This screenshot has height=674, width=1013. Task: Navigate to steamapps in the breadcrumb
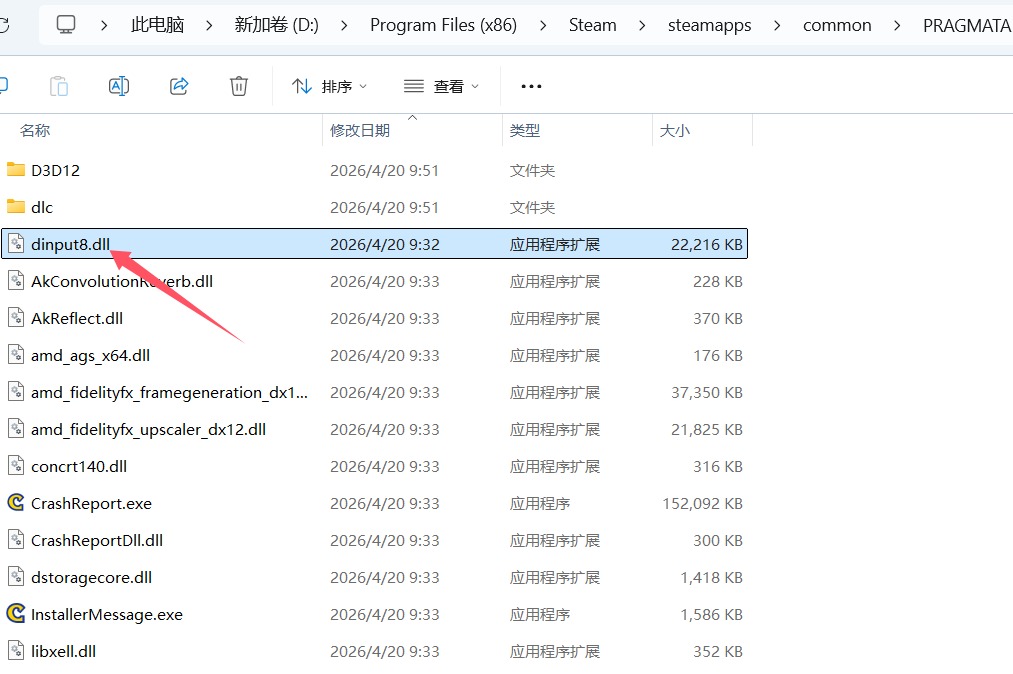pos(709,25)
